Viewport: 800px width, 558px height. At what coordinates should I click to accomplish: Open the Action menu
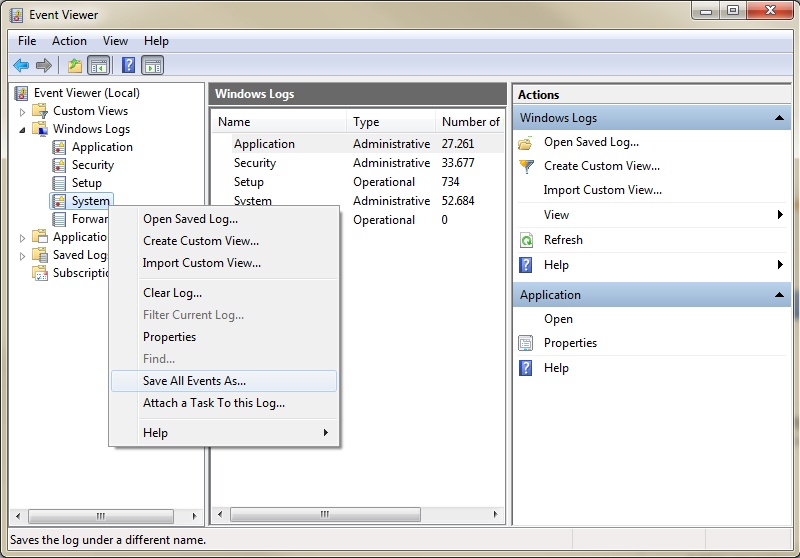(69, 41)
